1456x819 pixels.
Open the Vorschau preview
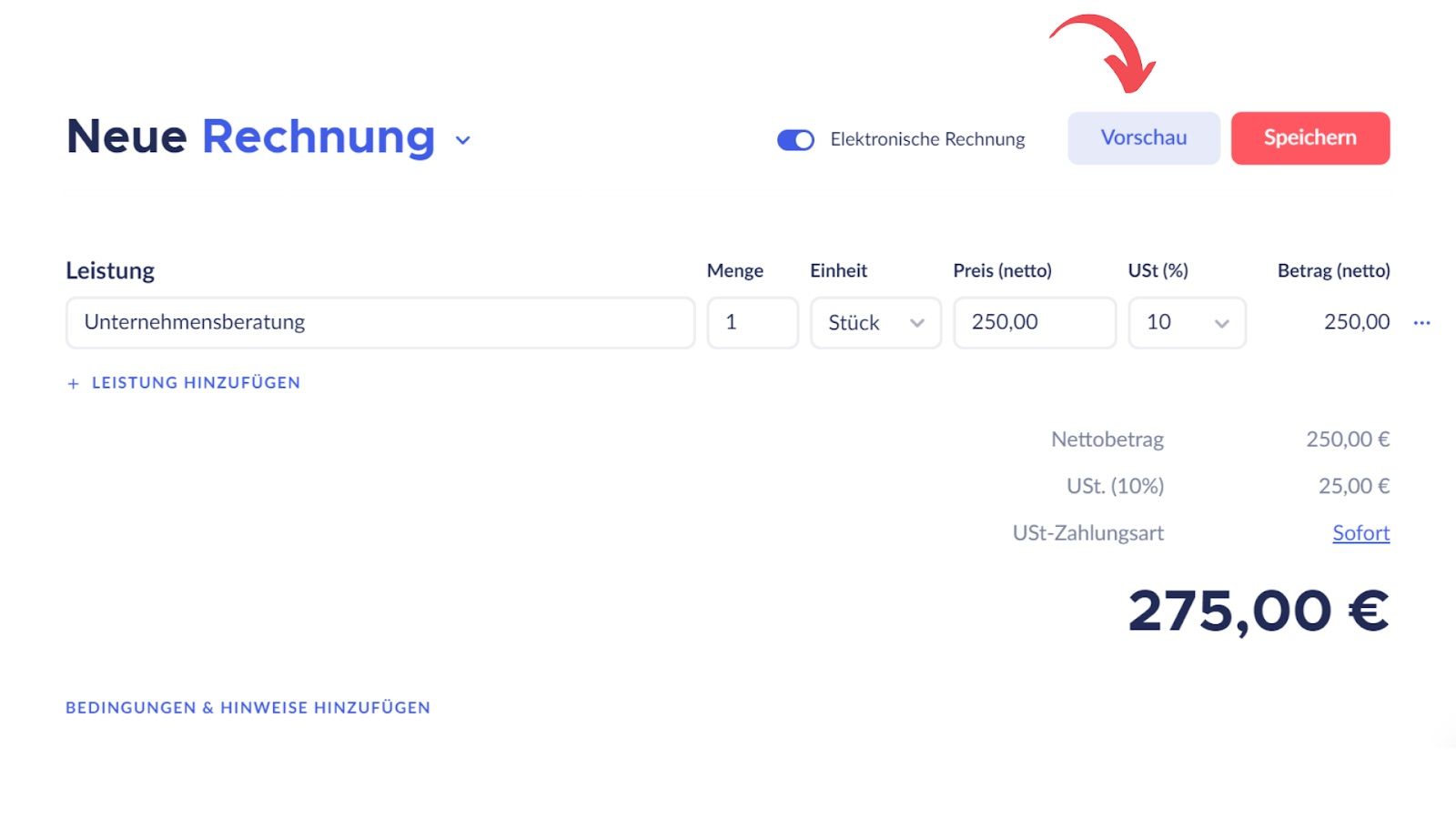coord(1143,138)
